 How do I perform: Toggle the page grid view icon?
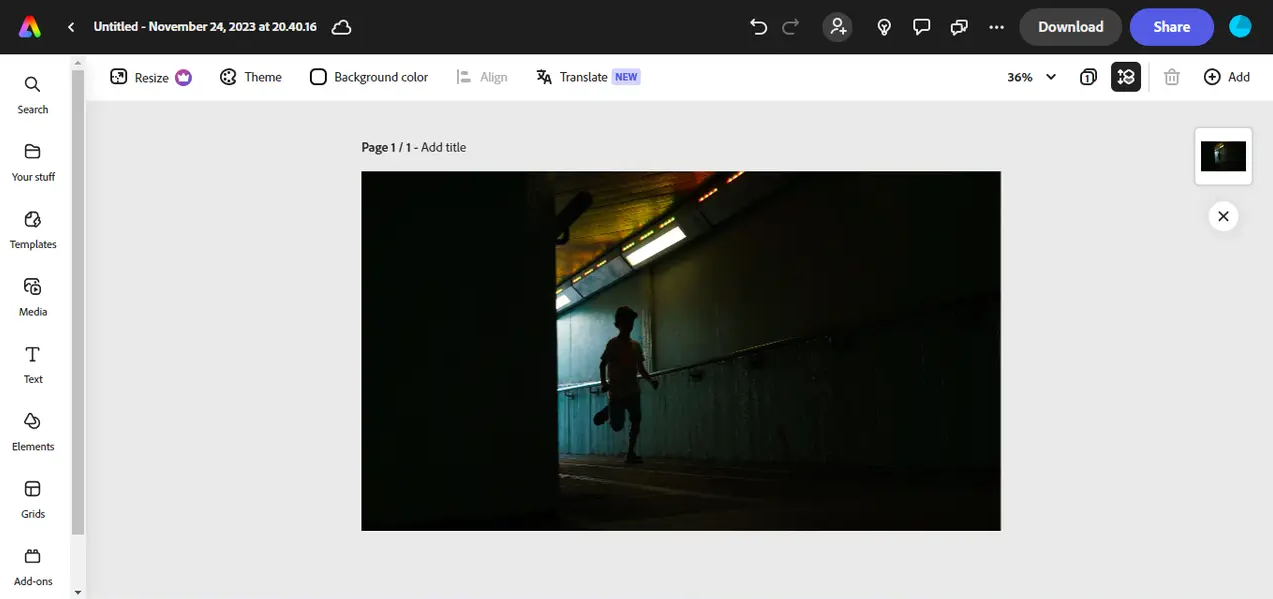pos(1126,77)
